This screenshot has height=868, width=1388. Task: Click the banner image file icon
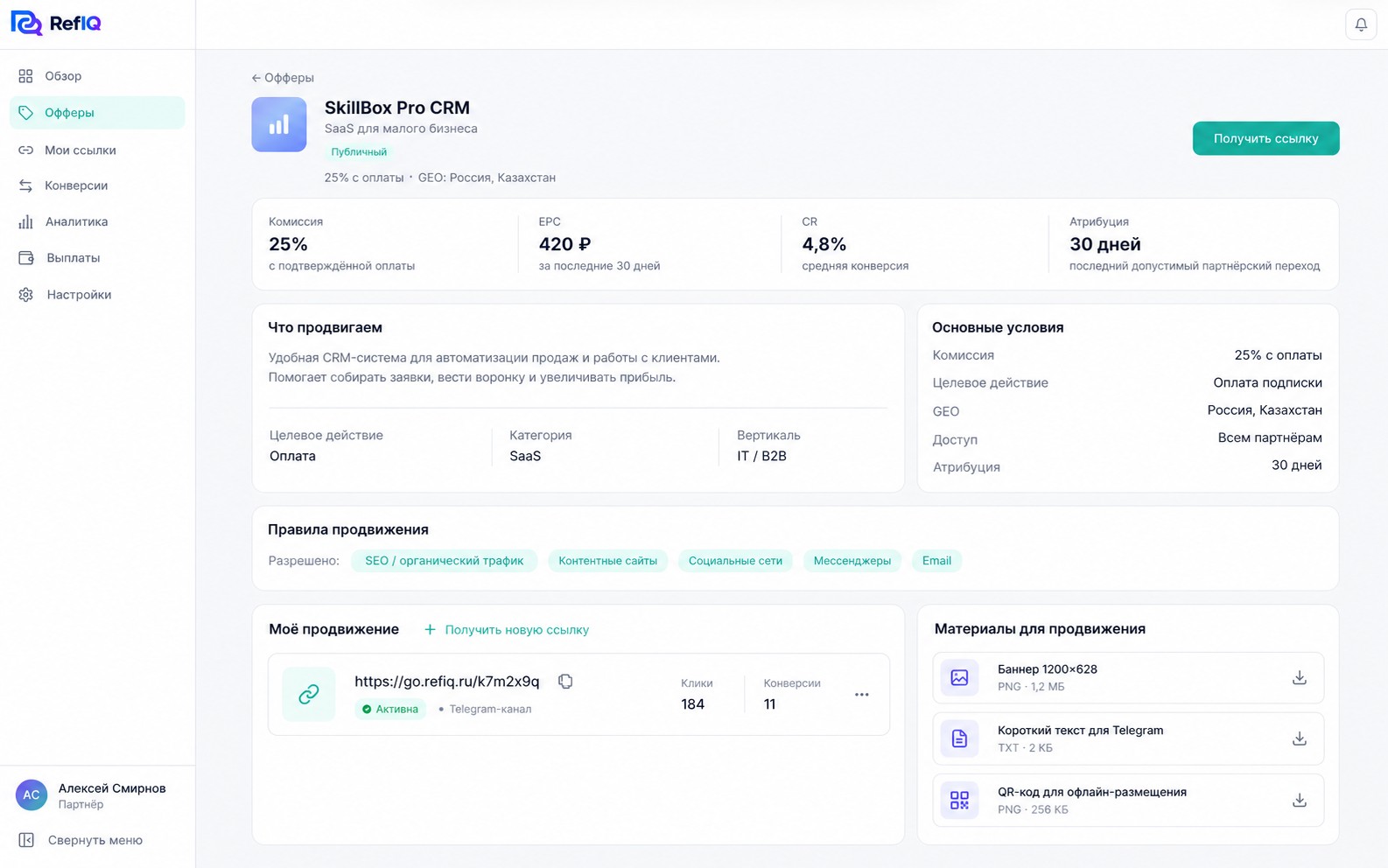tap(959, 678)
